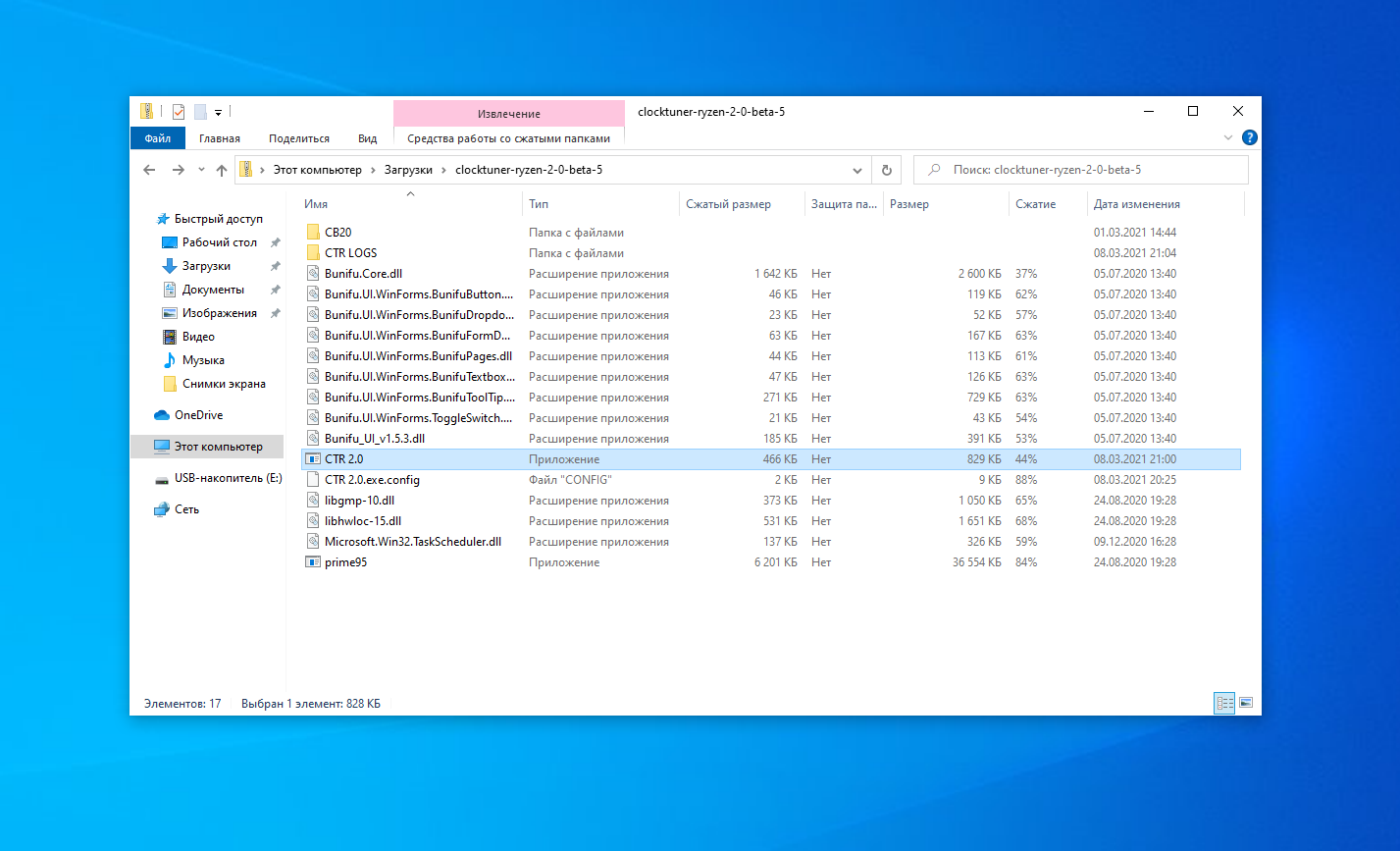Click the CB20 folder icon
Screen dimensions: 1400x851
click(x=313, y=233)
